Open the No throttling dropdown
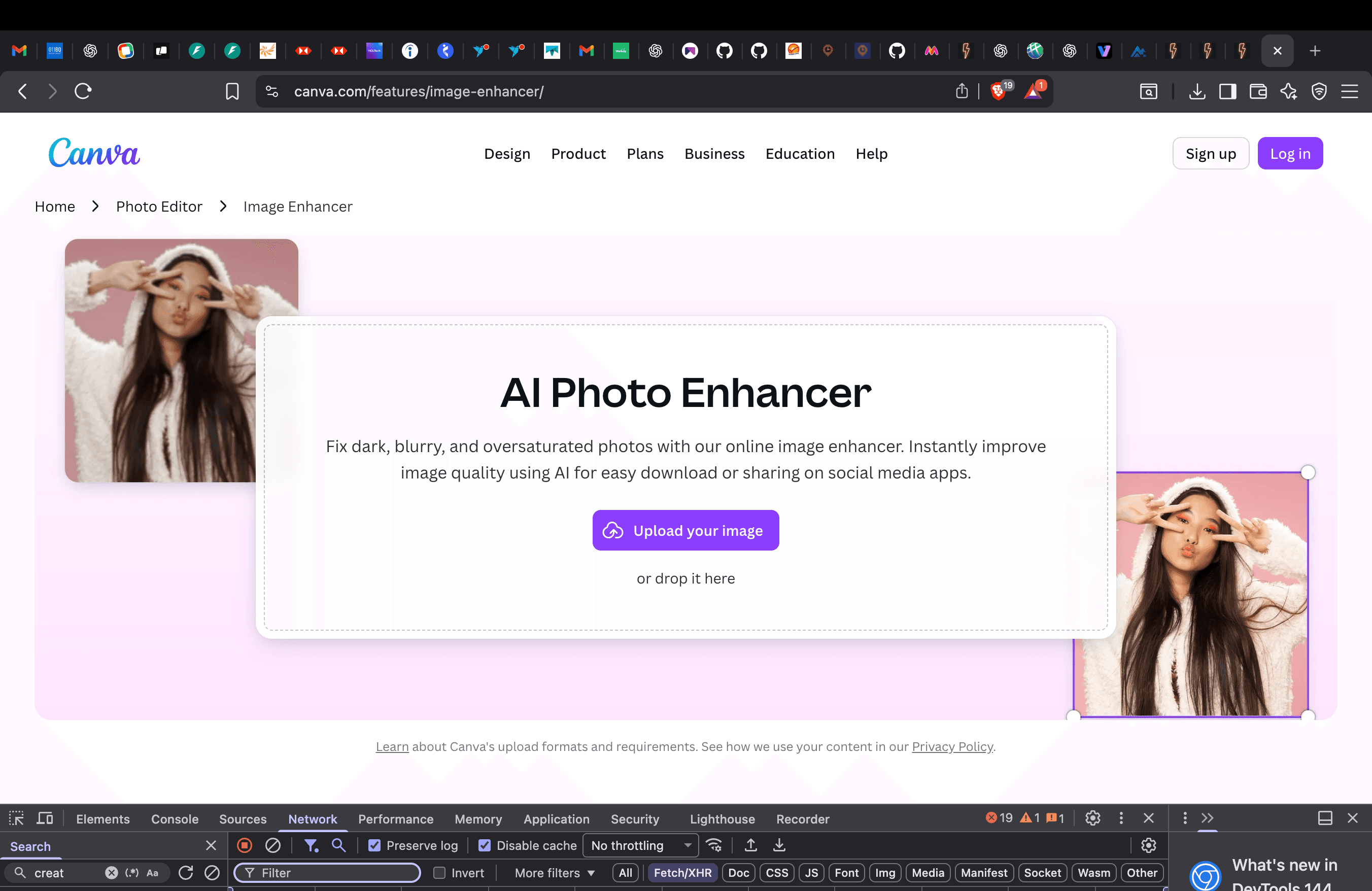 pyautogui.click(x=640, y=845)
